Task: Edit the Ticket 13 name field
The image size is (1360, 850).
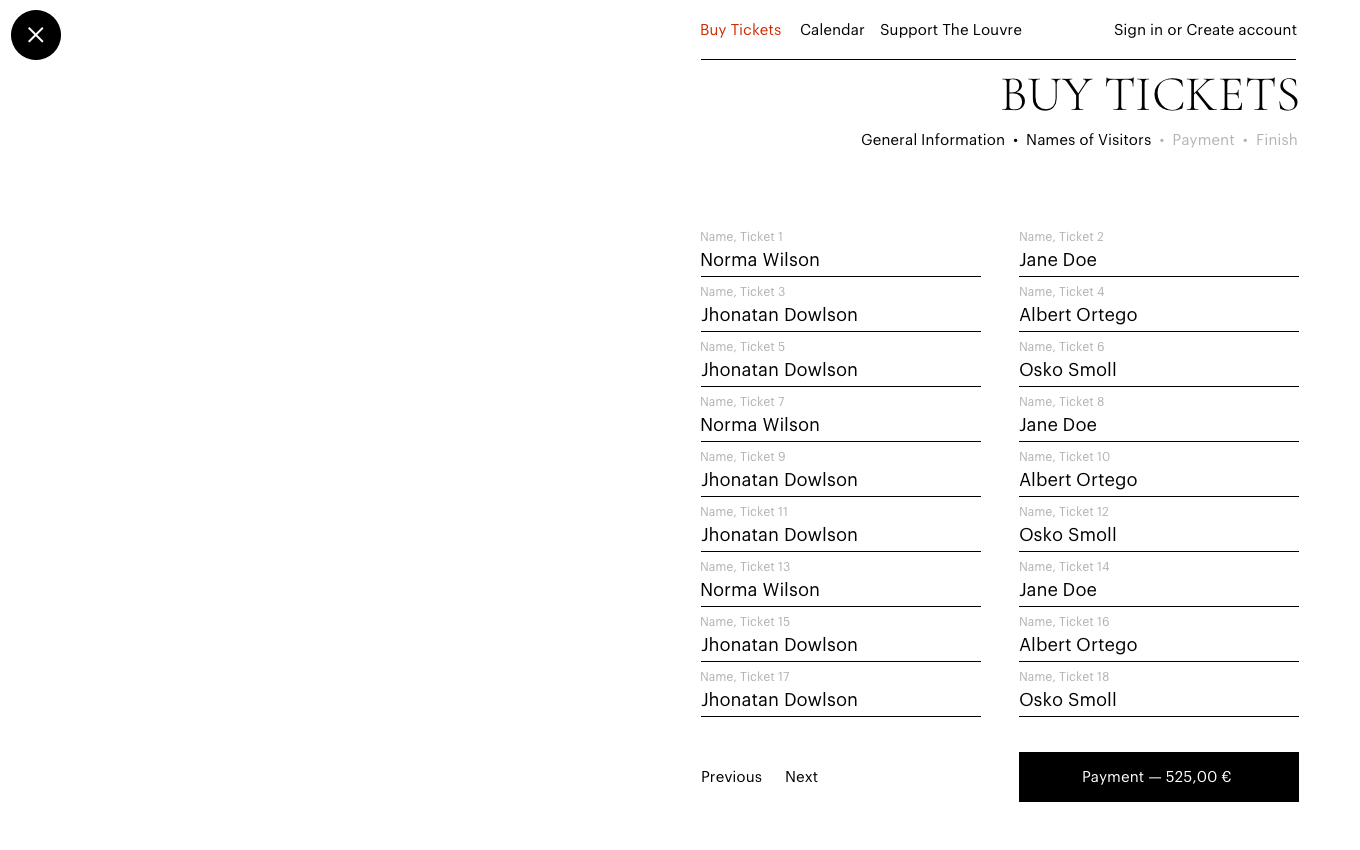Action: (840, 590)
